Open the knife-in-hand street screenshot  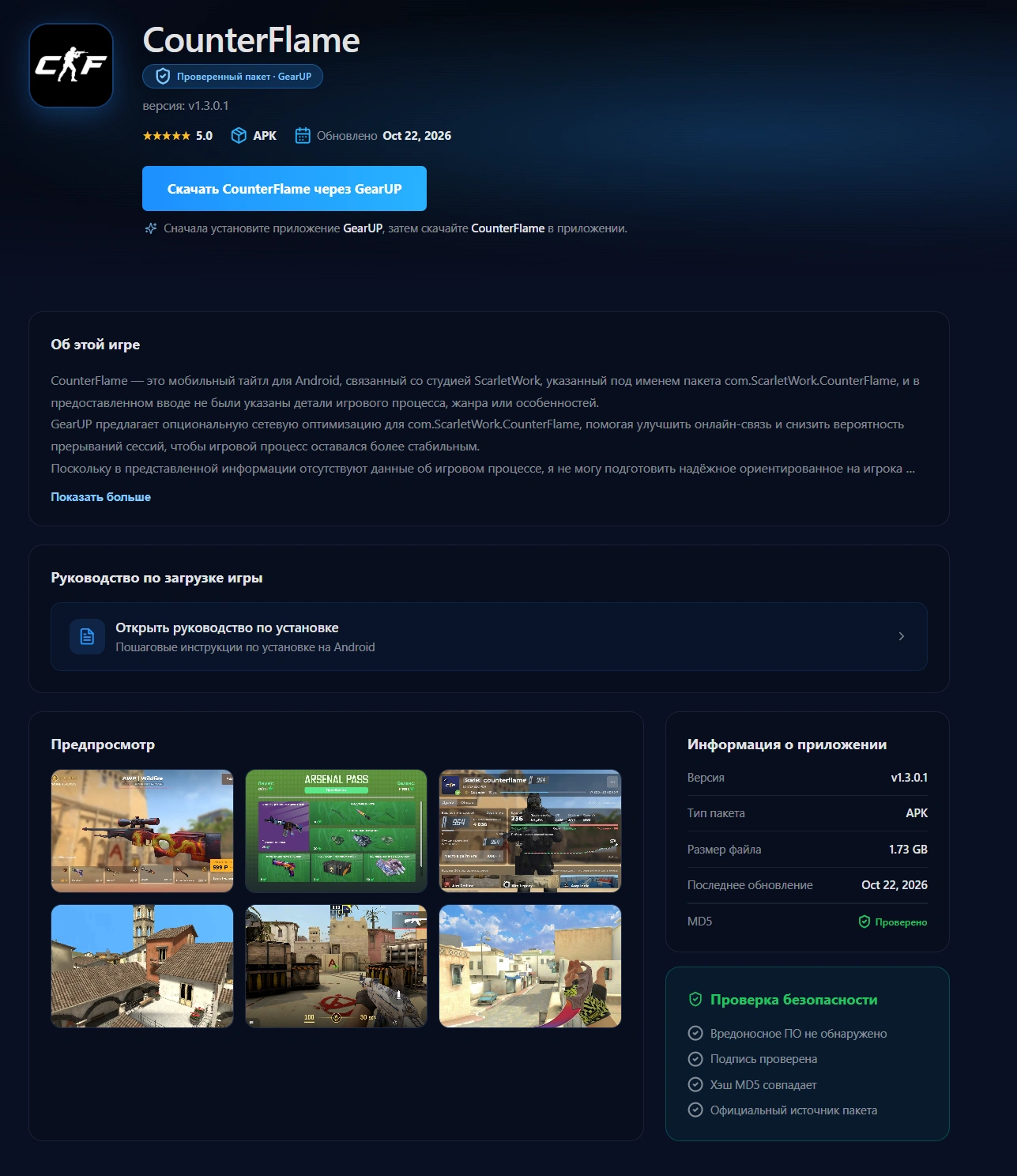coord(530,967)
